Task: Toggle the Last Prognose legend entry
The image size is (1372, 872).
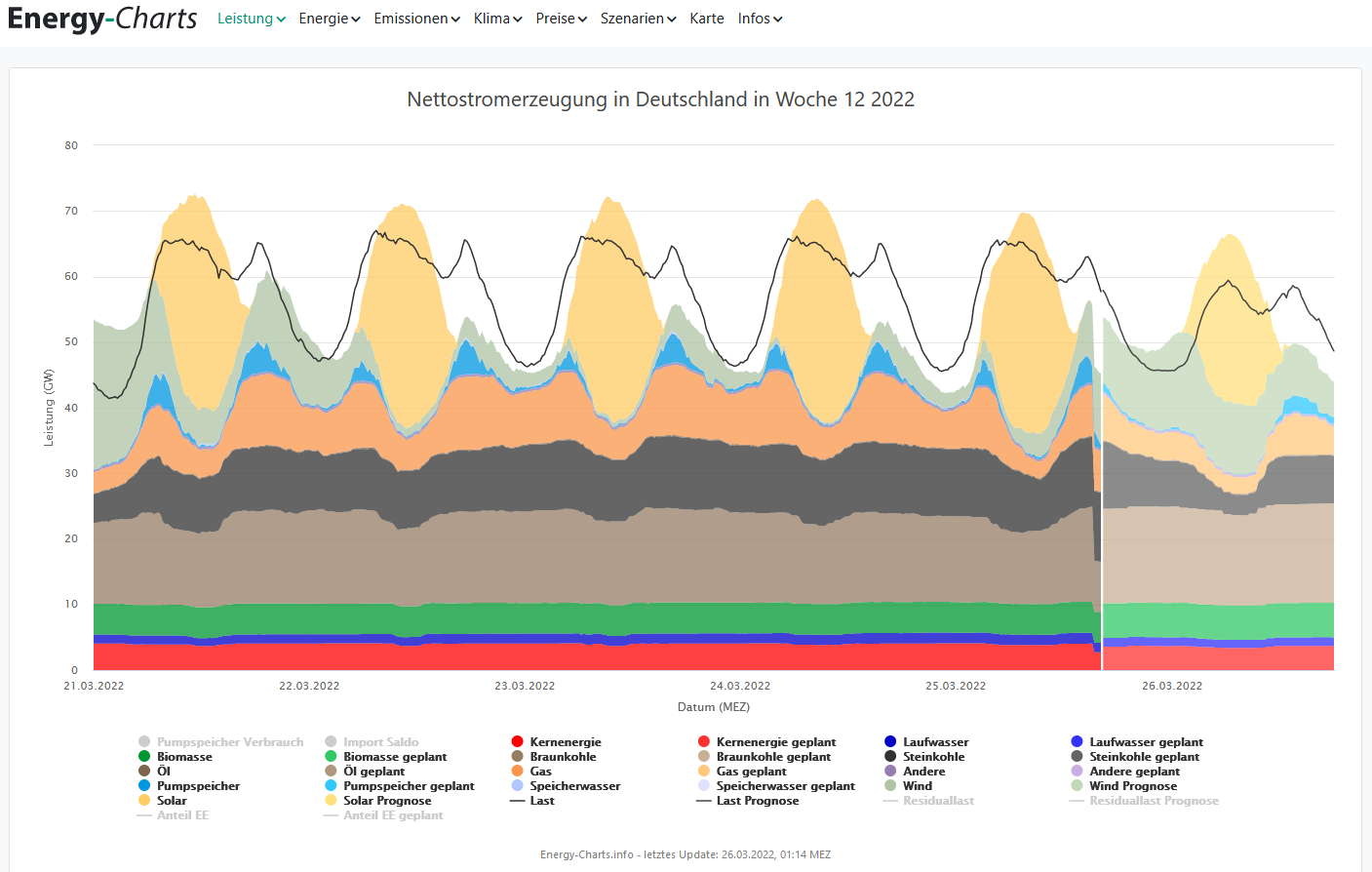Action: [x=748, y=801]
